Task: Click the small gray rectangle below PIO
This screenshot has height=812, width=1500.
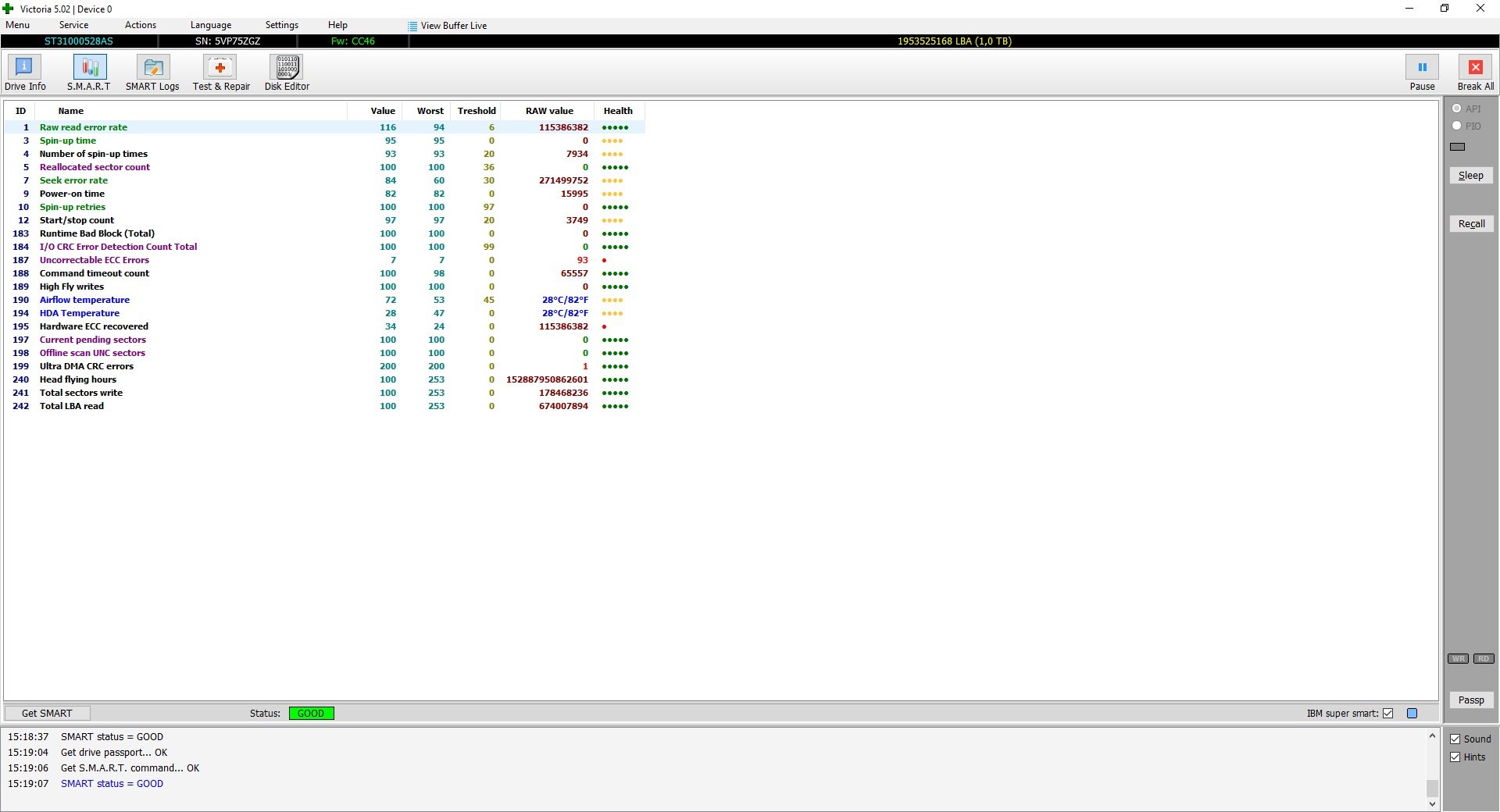Action: pos(1458,147)
